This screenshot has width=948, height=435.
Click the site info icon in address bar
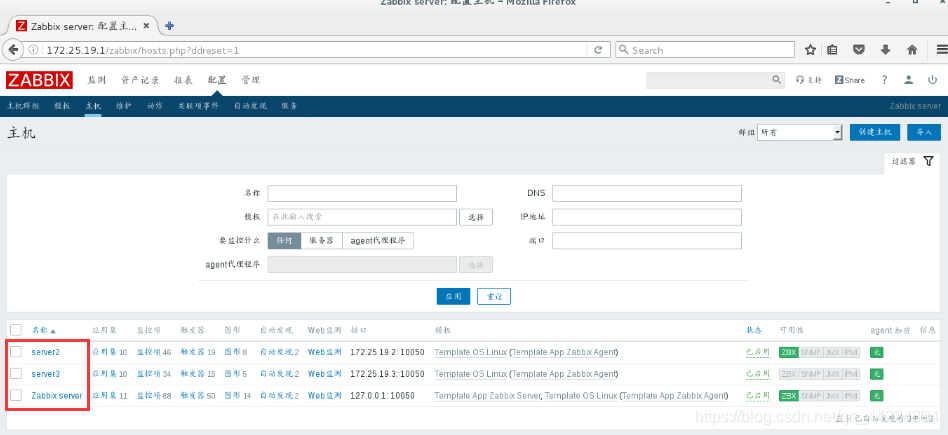point(34,50)
